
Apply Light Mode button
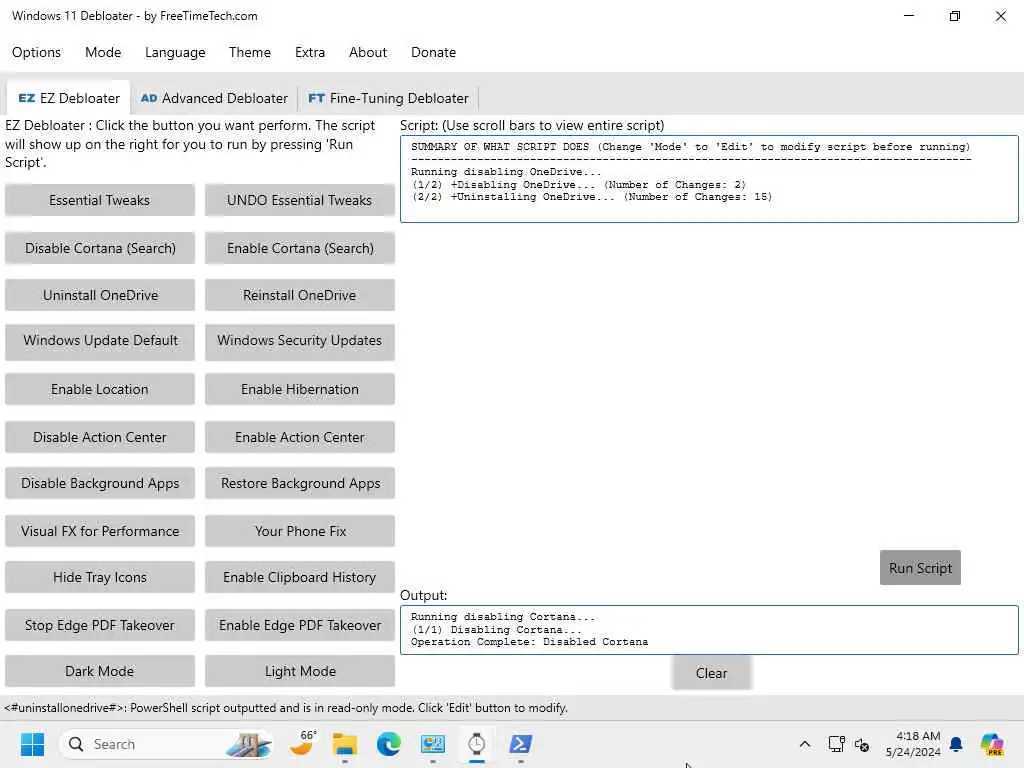pyautogui.click(x=299, y=671)
